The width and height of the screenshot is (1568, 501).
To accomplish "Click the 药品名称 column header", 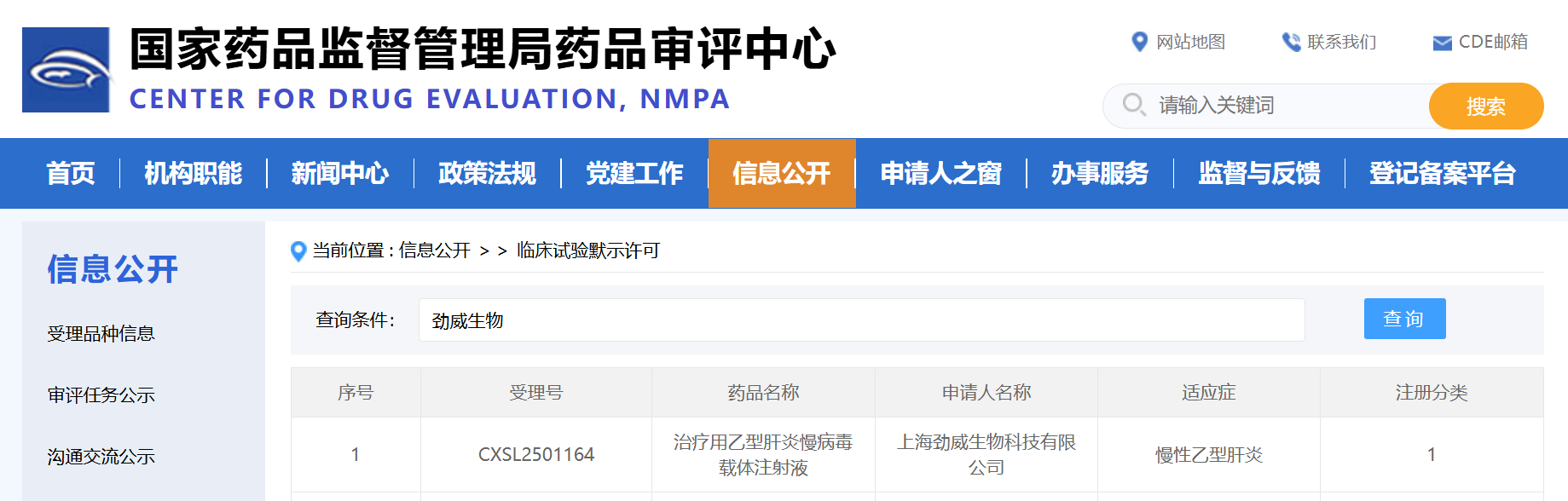I will [763, 393].
